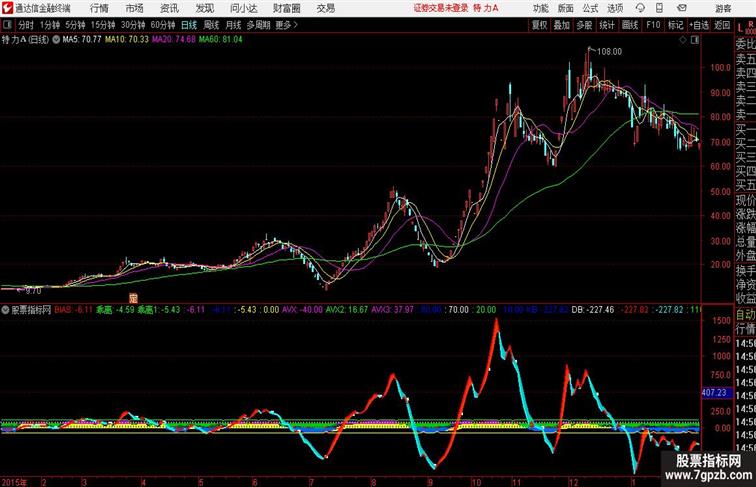Switch to 30分钟 period
The width and height of the screenshot is (756, 487).
click(x=133, y=25)
